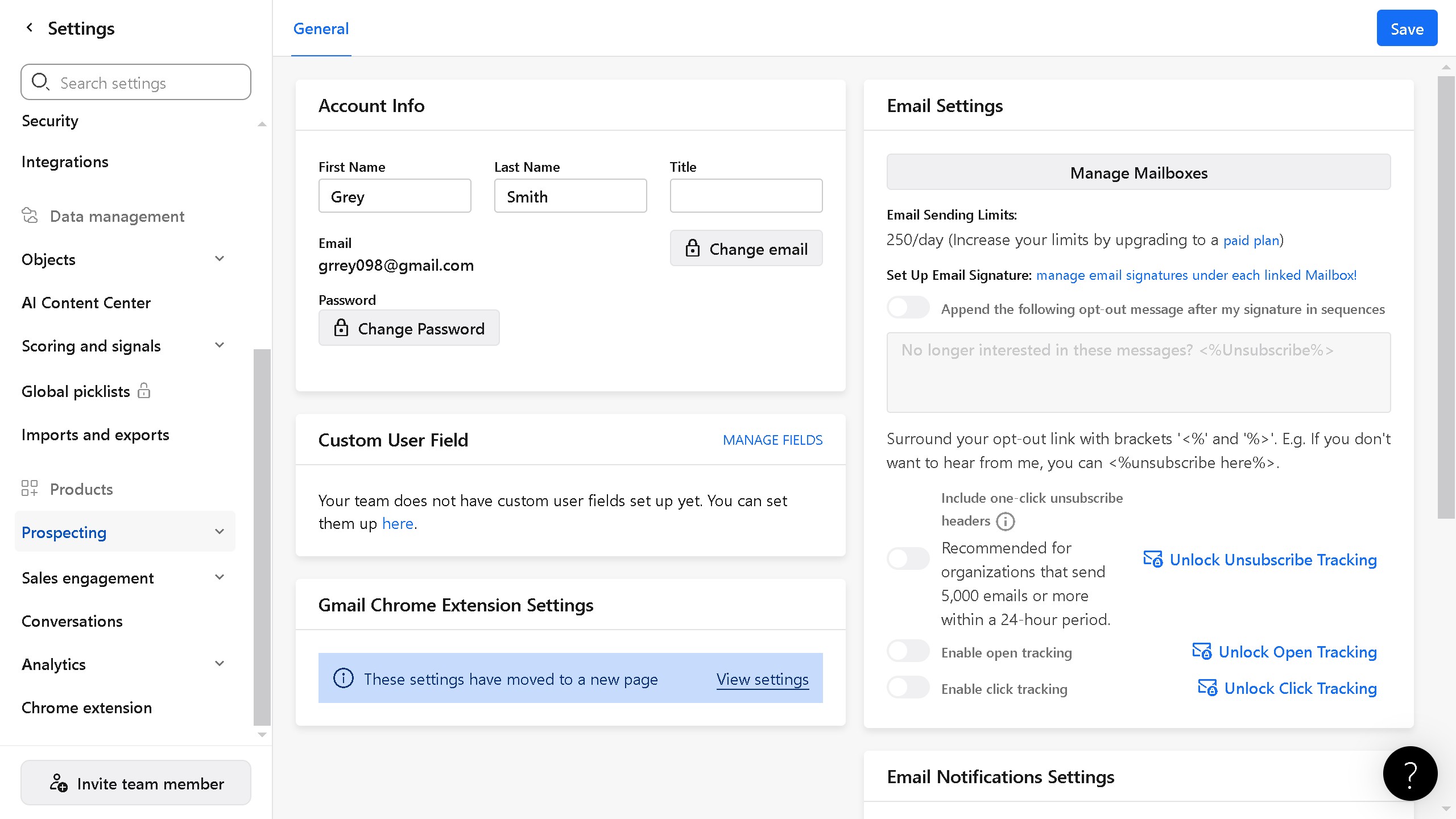The width and height of the screenshot is (1456, 819).
Task: Click the back arrow next to Settings
Action: tap(30, 27)
